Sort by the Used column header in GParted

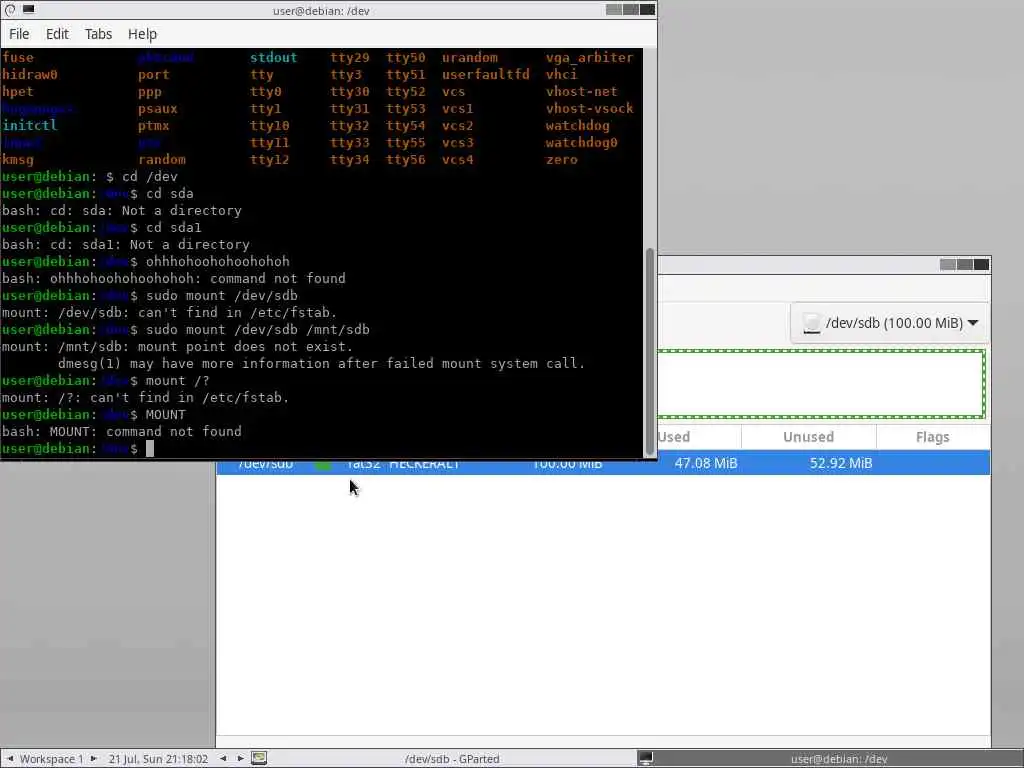673,437
